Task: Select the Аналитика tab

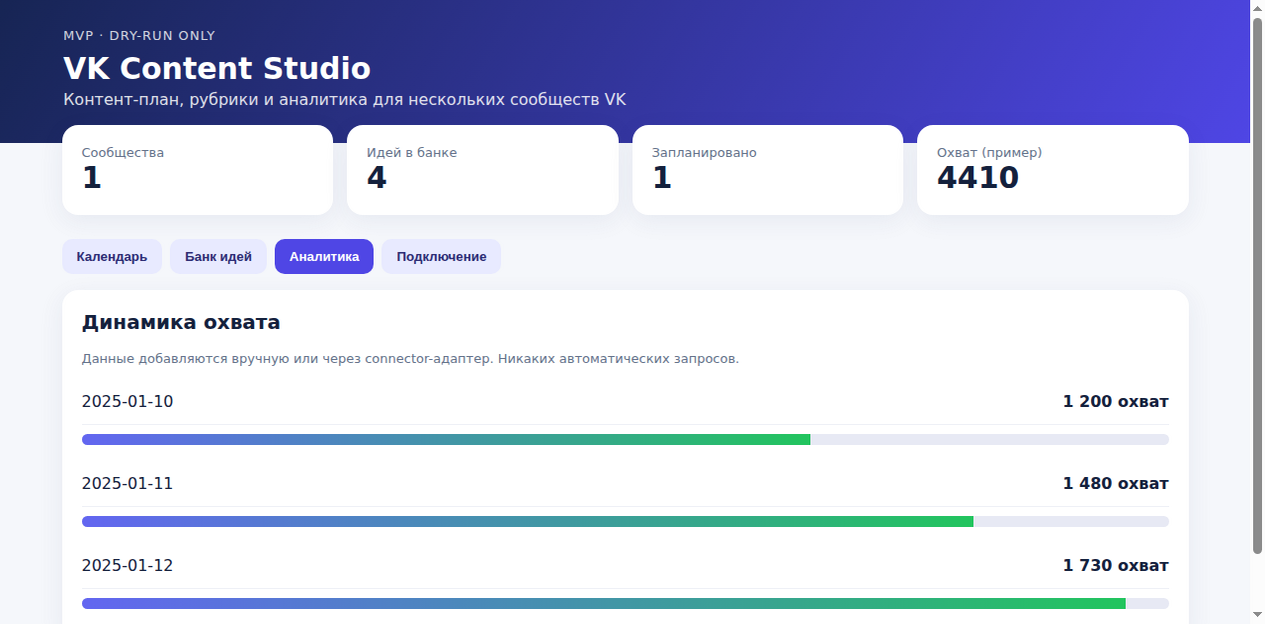Action: click(324, 256)
